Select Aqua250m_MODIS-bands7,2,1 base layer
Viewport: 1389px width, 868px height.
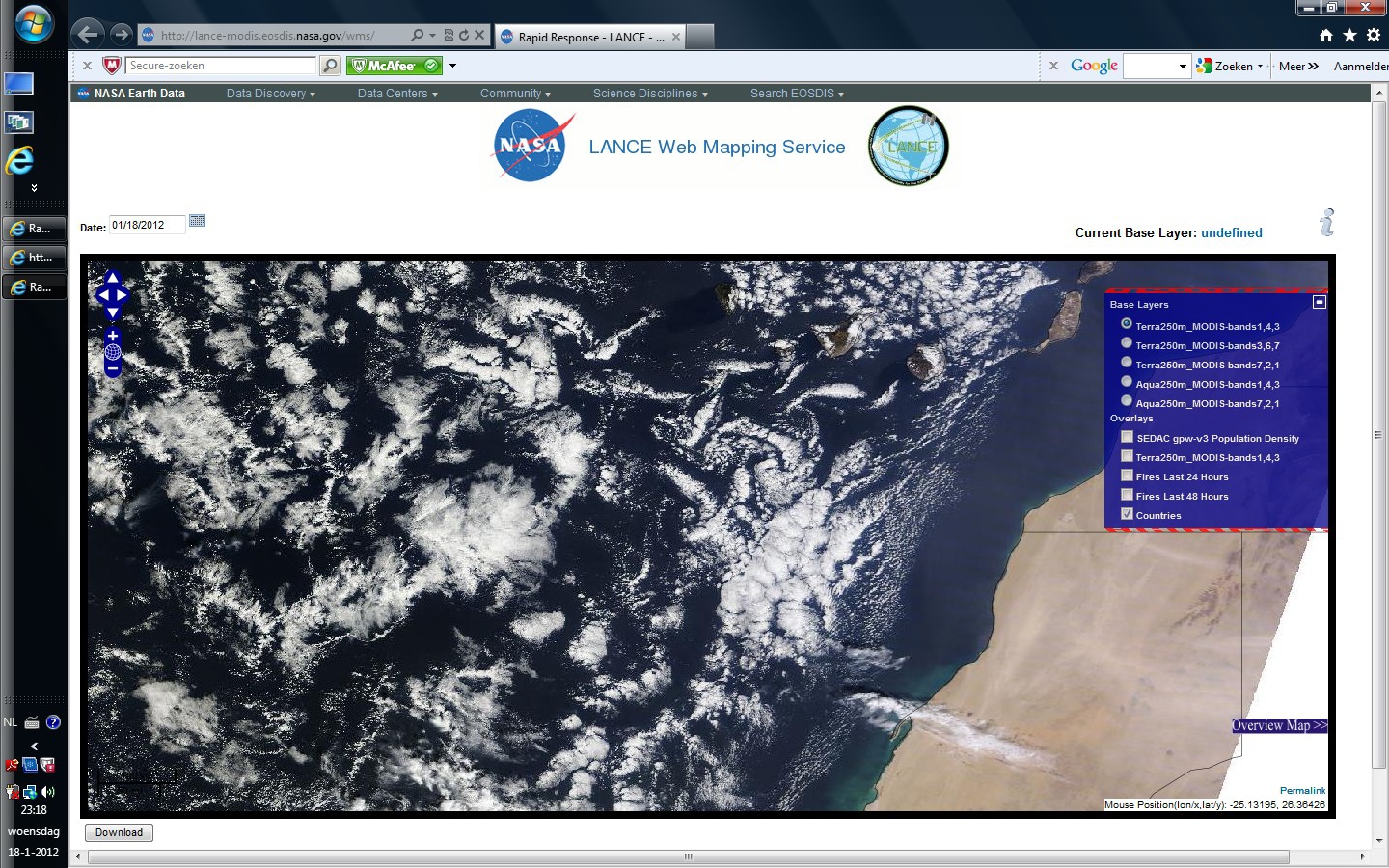[x=1126, y=401]
